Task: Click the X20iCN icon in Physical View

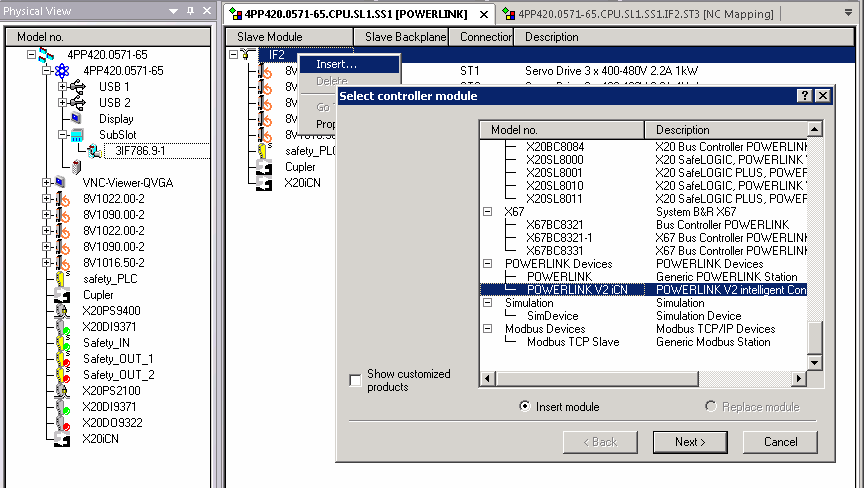Action: tap(62, 439)
